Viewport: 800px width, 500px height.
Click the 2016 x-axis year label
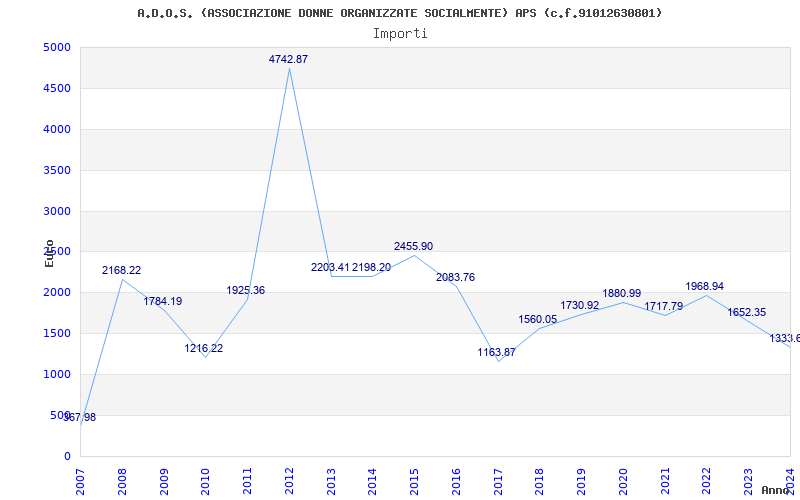(x=456, y=482)
